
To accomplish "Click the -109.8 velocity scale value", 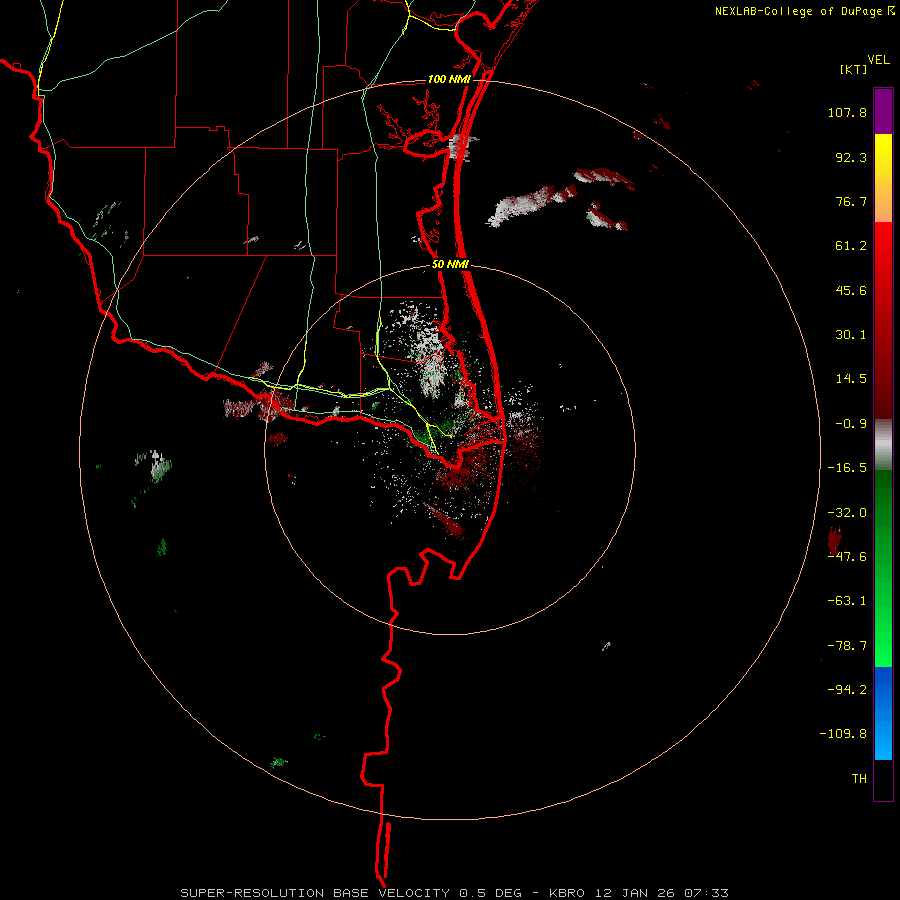I will 843,734.
